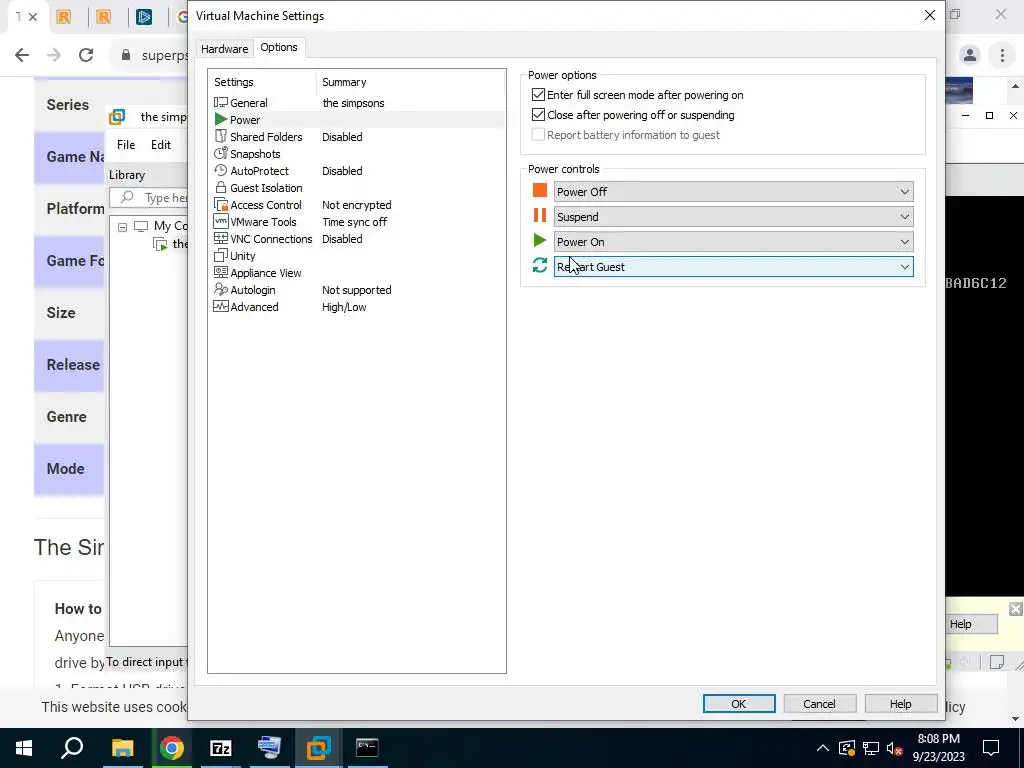Screen dimensions: 1024x768
Task: Select the Snapshots icon
Action: (221, 153)
